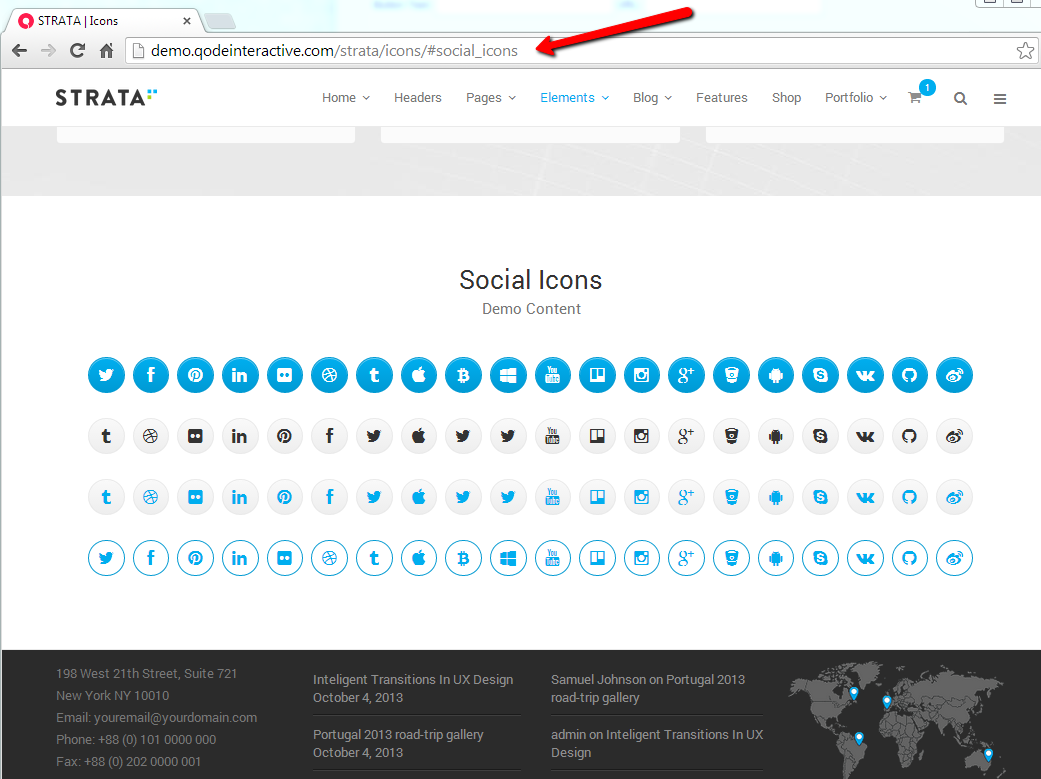This screenshot has height=779, width=1041.
Task: Expand the Portfolio dropdown menu
Action: (x=855, y=98)
